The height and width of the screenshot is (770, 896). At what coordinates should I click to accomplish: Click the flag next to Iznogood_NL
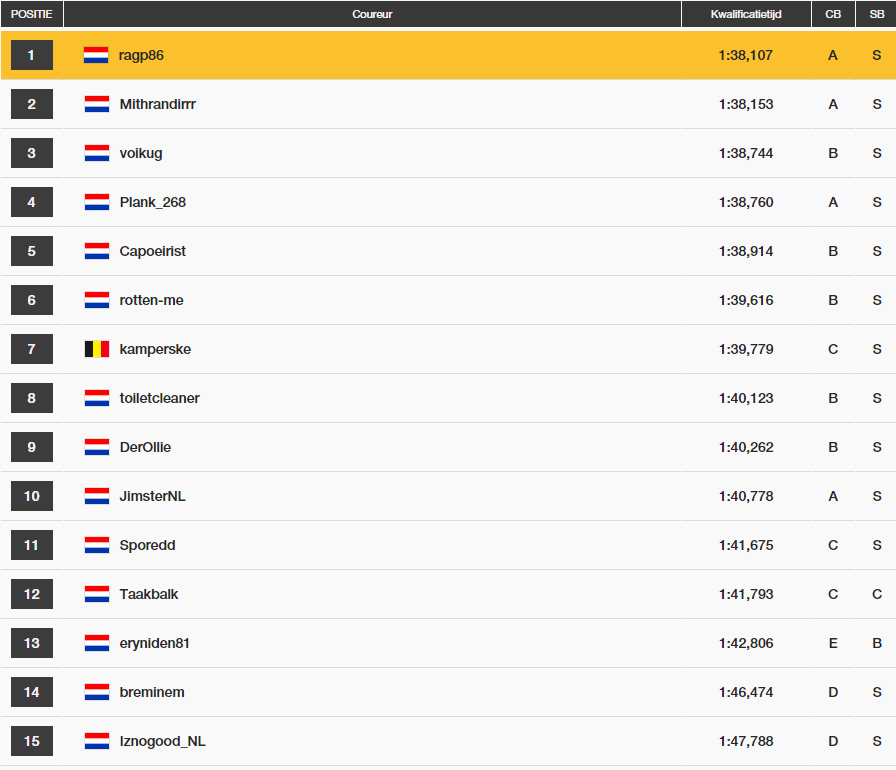[x=96, y=741]
